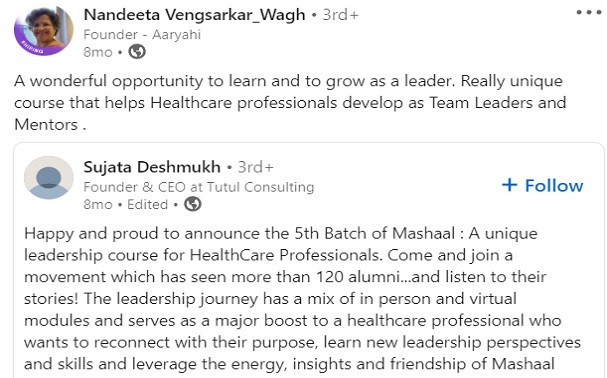This screenshot has width=607, height=378.
Task: Click Founder & CEO at Tutul Consulting headline
Action: tap(199, 187)
